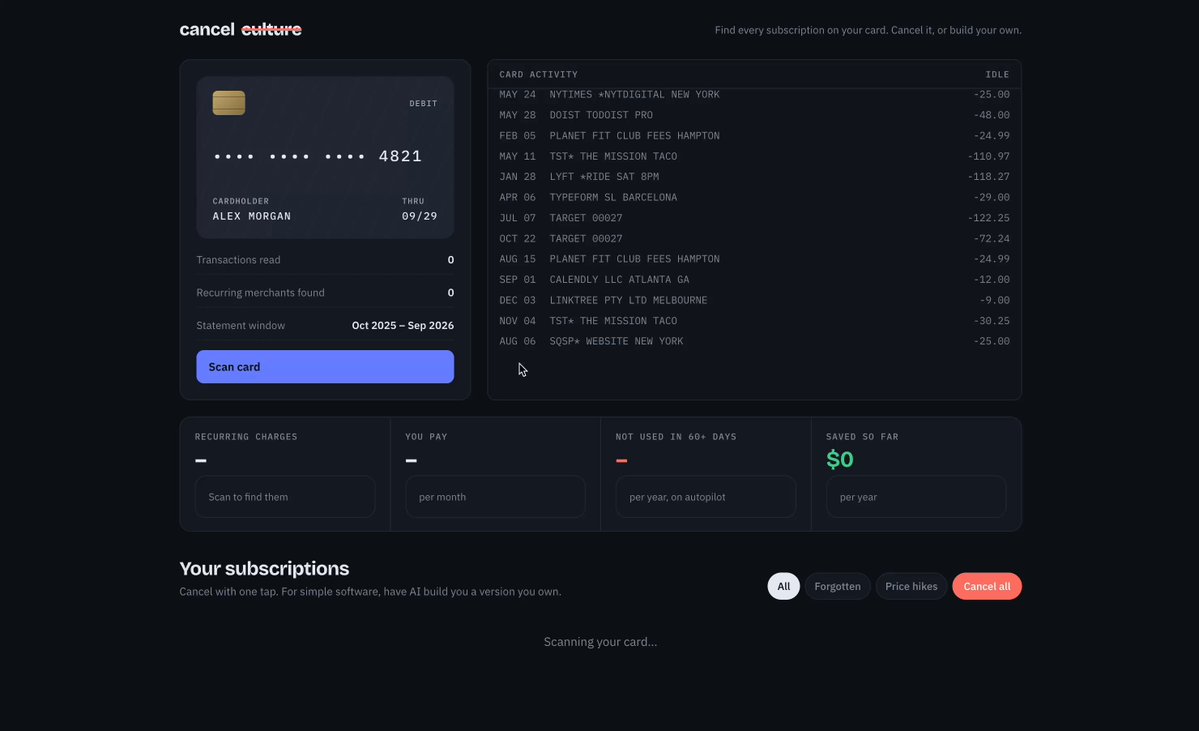Click the OCT 22 TARGET 00027 row

coord(754,239)
